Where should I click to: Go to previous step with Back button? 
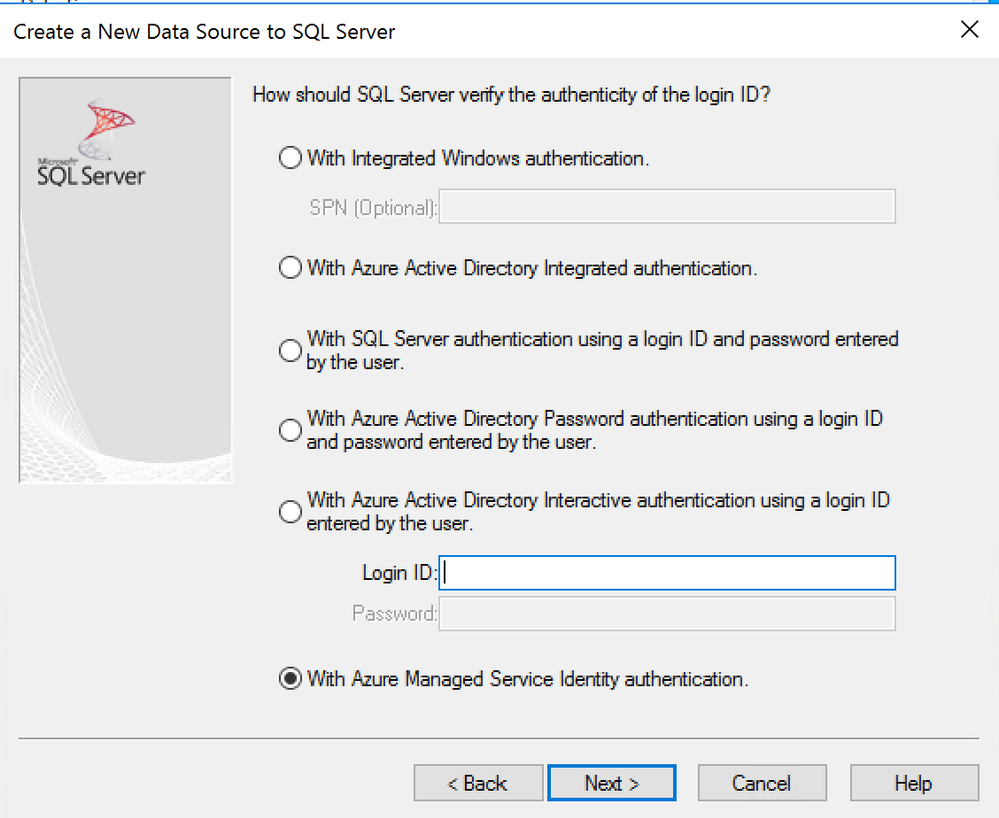click(478, 783)
